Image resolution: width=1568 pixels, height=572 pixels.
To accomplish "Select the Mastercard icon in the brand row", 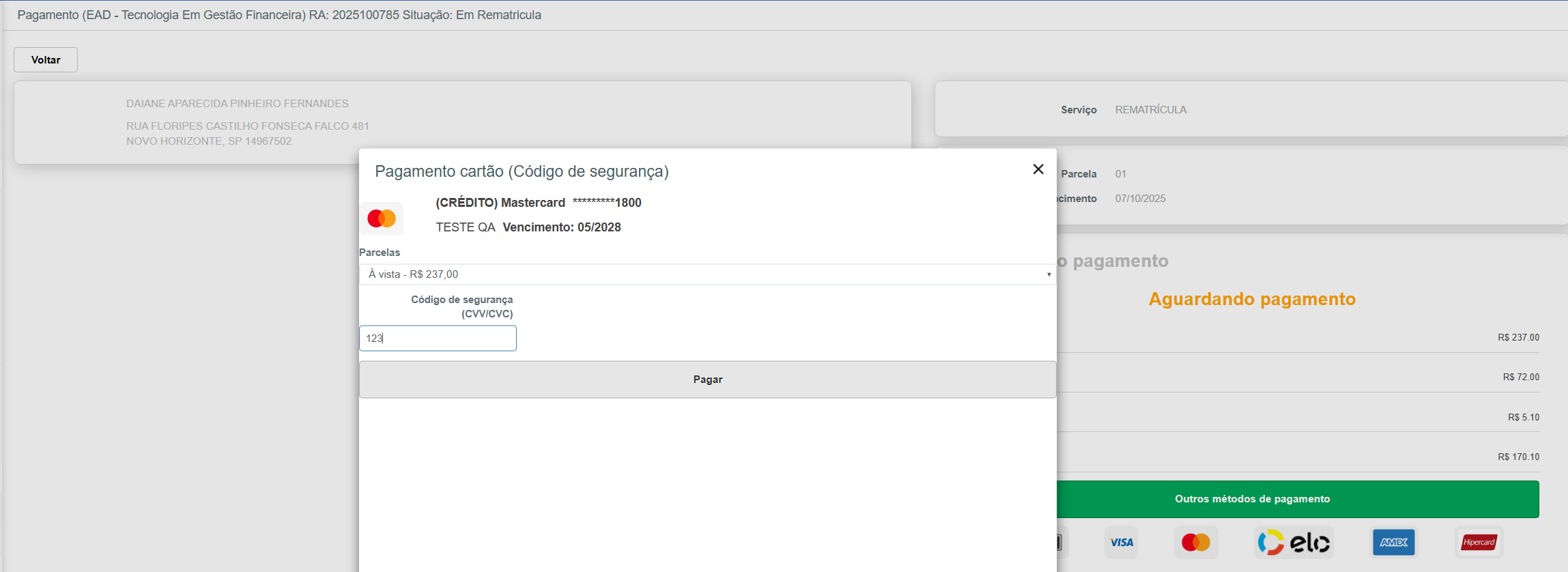I will tap(1195, 543).
